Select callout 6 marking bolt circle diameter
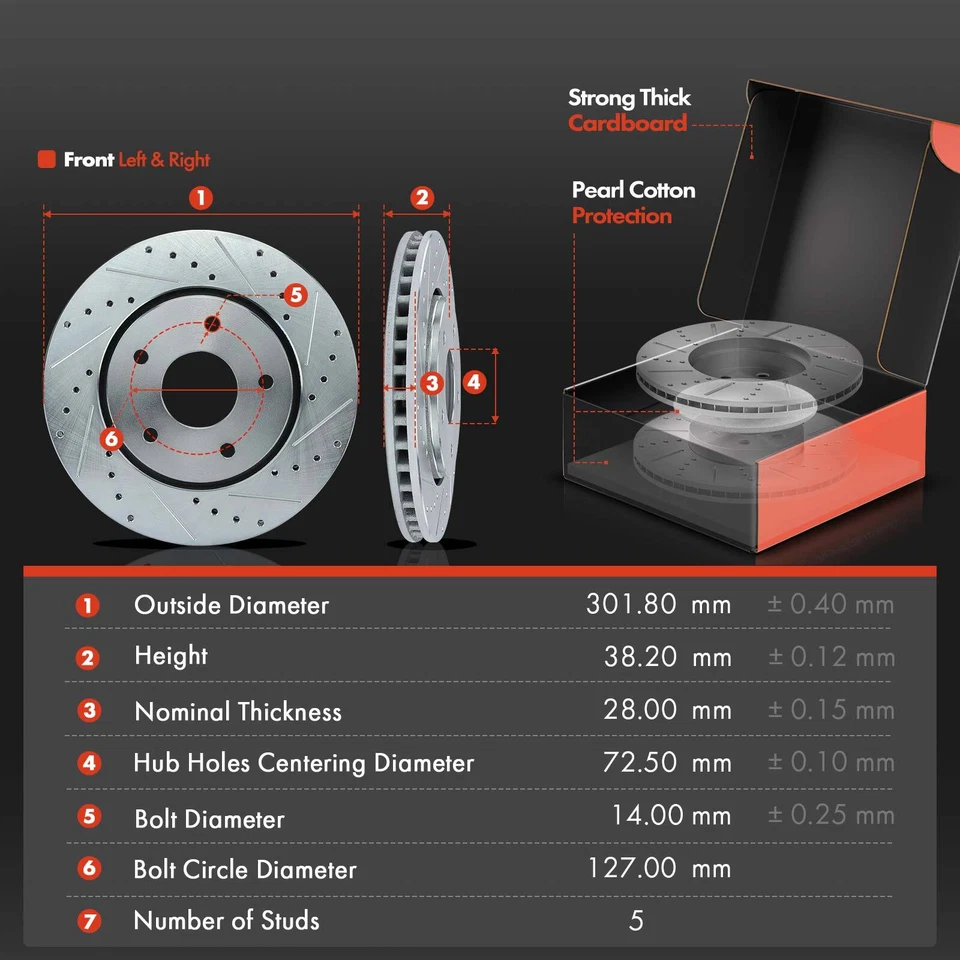The width and height of the screenshot is (960, 960). coord(110,437)
